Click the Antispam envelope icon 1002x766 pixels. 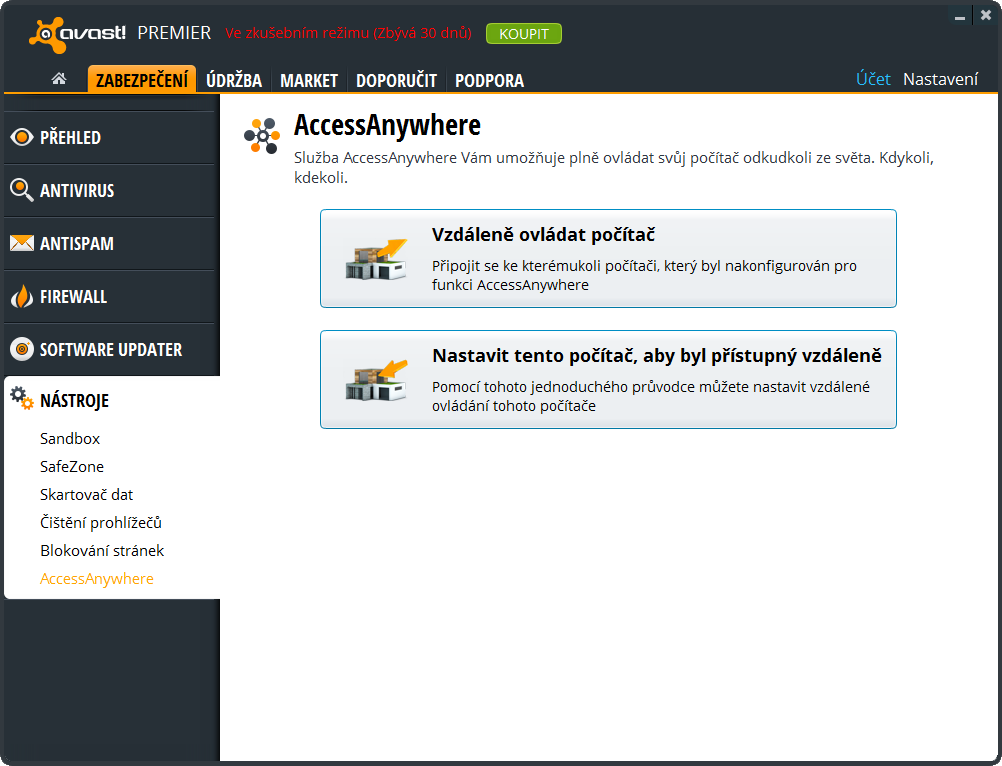tap(22, 243)
